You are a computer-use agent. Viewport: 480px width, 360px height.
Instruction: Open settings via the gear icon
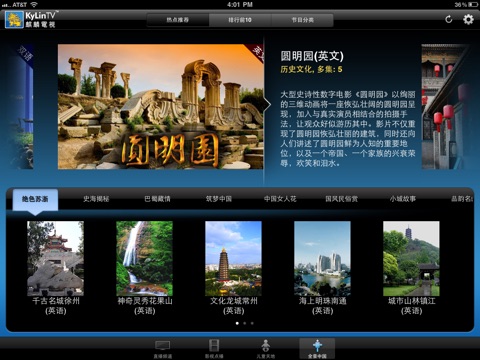pyautogui.click(x=468, y=19)
